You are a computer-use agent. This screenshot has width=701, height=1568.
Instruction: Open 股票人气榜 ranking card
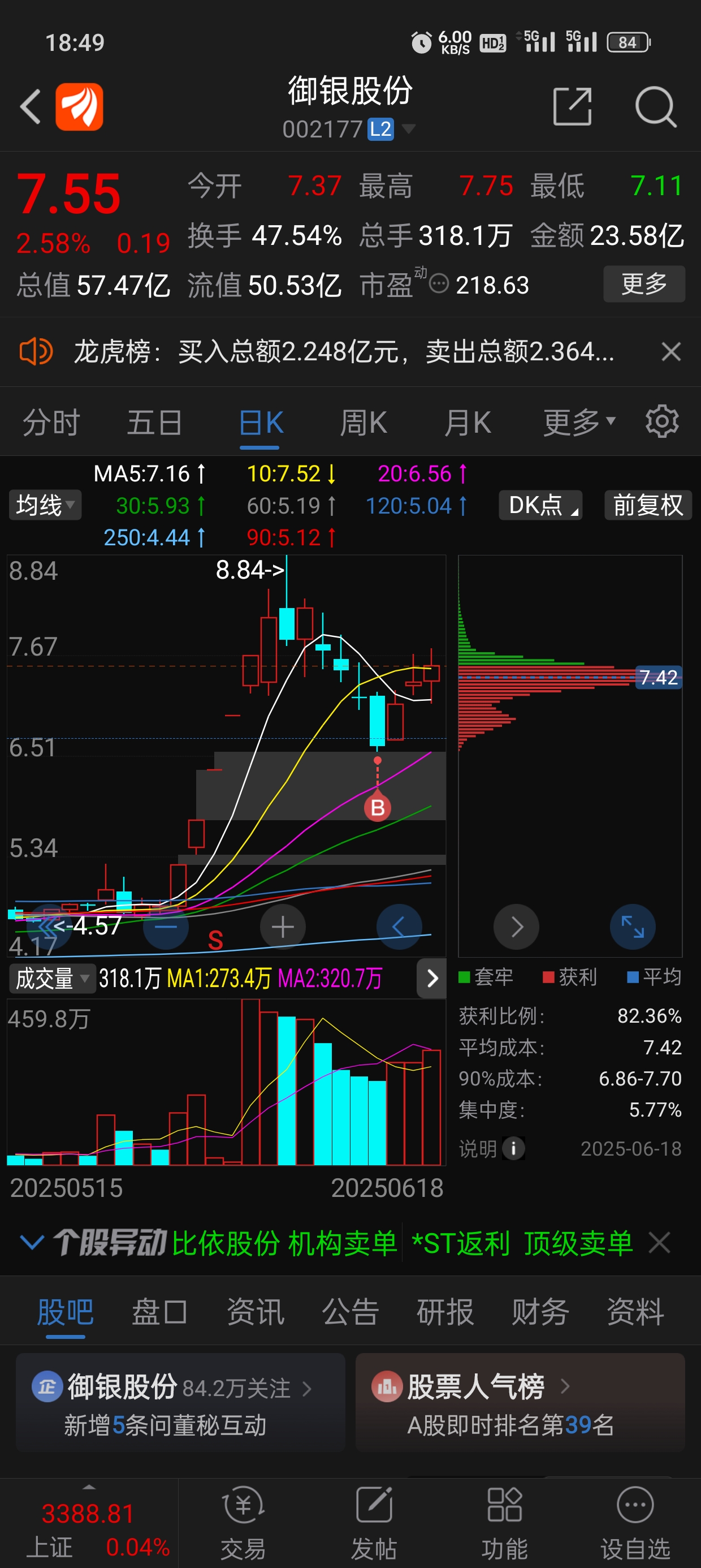pyautogui.click(x=520, y=1402)
